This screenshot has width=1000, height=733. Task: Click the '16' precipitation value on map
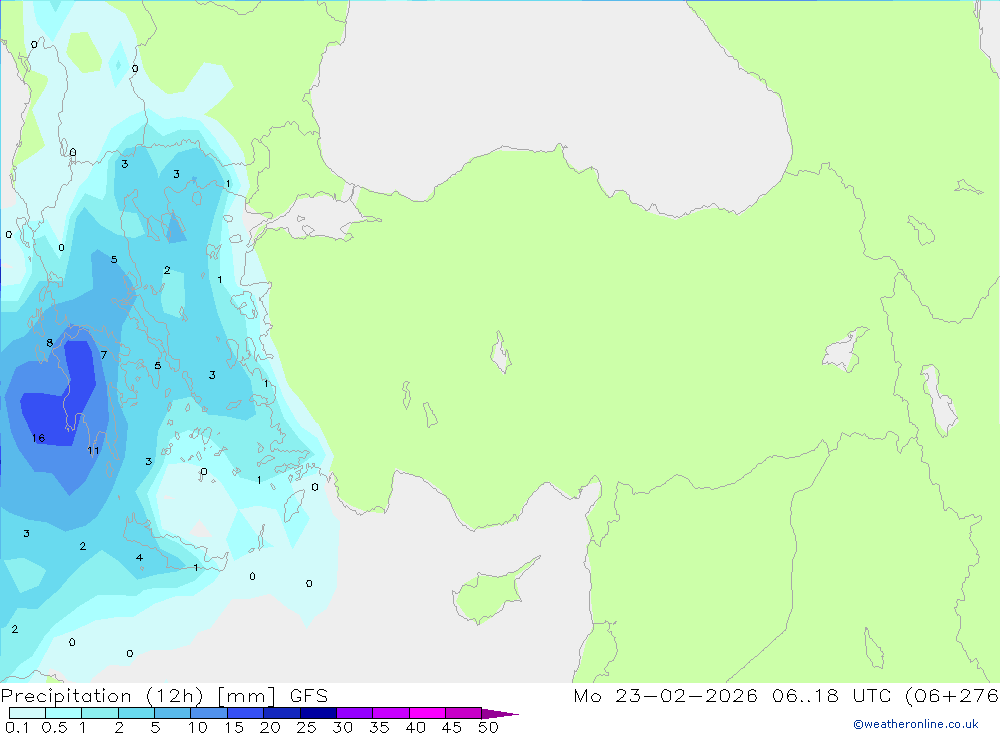pyautogui.click(x=38, y=438)
